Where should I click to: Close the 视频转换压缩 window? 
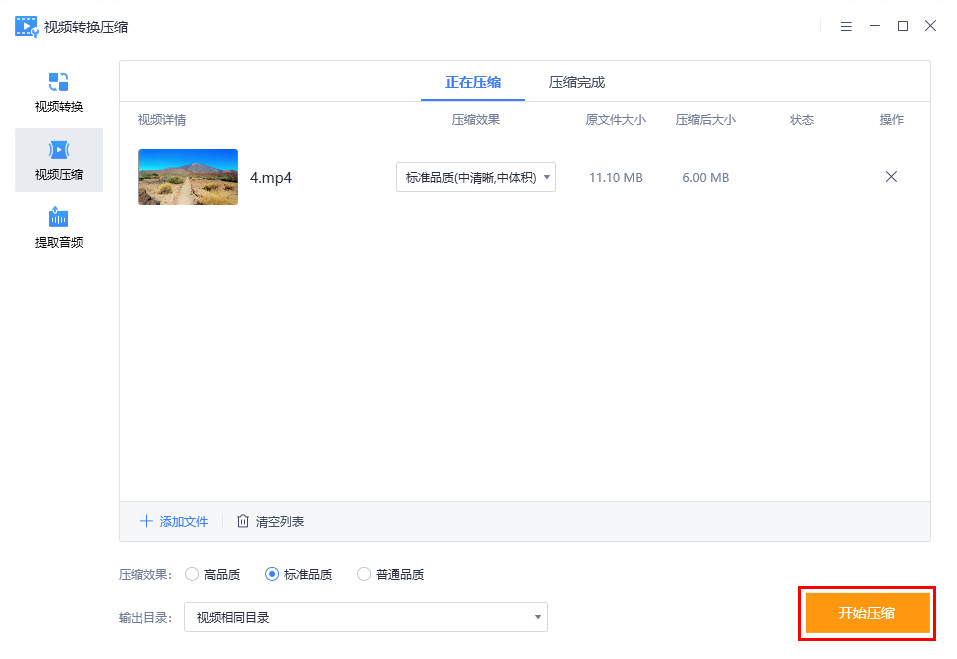click(930, 26)
